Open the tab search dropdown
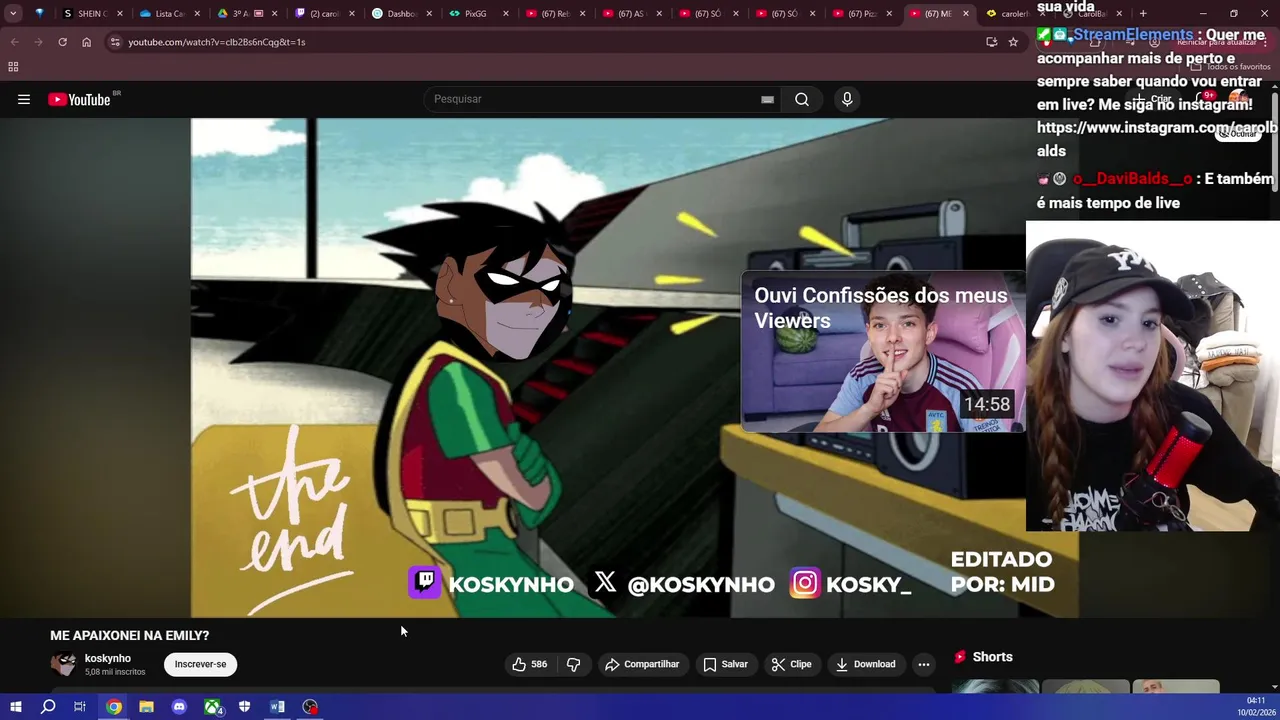Screen dimensions: 1280x720 tap(13, 14)
